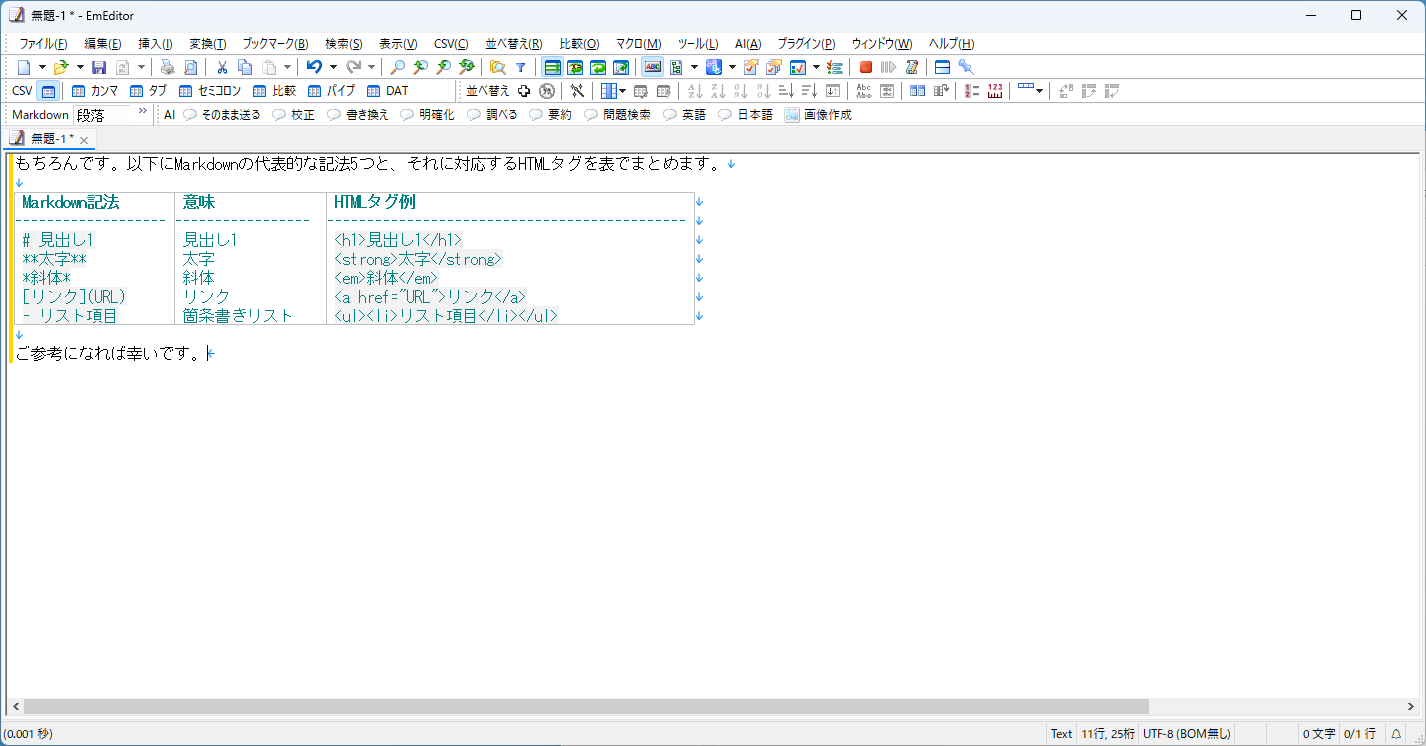Click the 並べ替え toolbar label
The height and width of the screenshot is (746, 1426).
(488, 91)
